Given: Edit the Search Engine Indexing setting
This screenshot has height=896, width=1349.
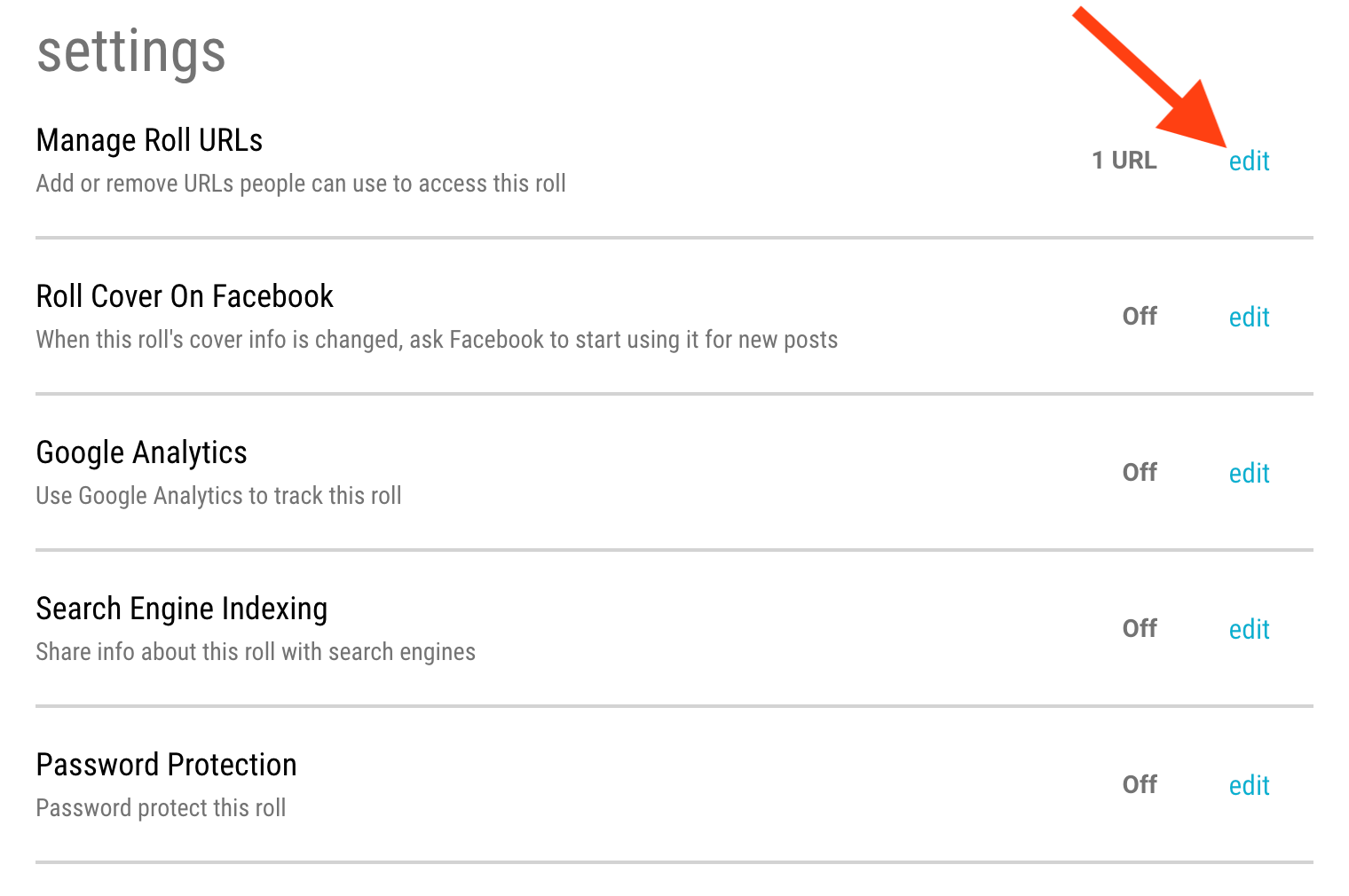Looking at the screenshot, I should [1249, 629].
